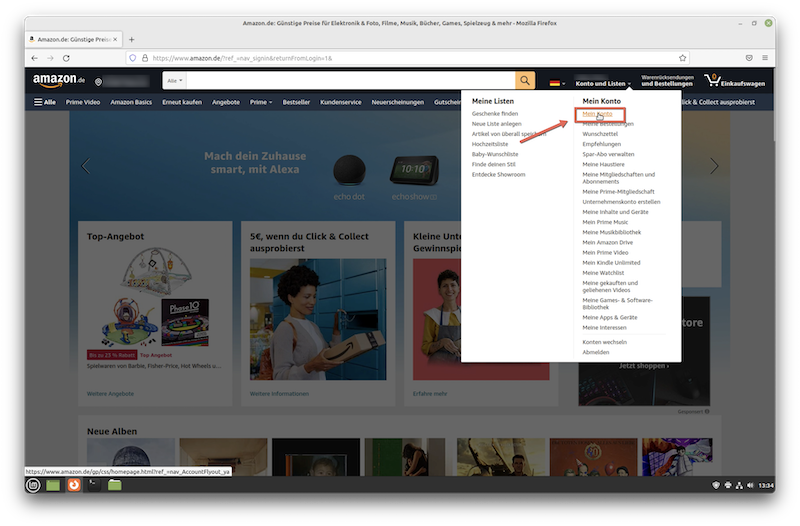Screen dimensions: 800x526
Task: Open Kundenservice in navigation bar
Action: (x=341, y=102)
